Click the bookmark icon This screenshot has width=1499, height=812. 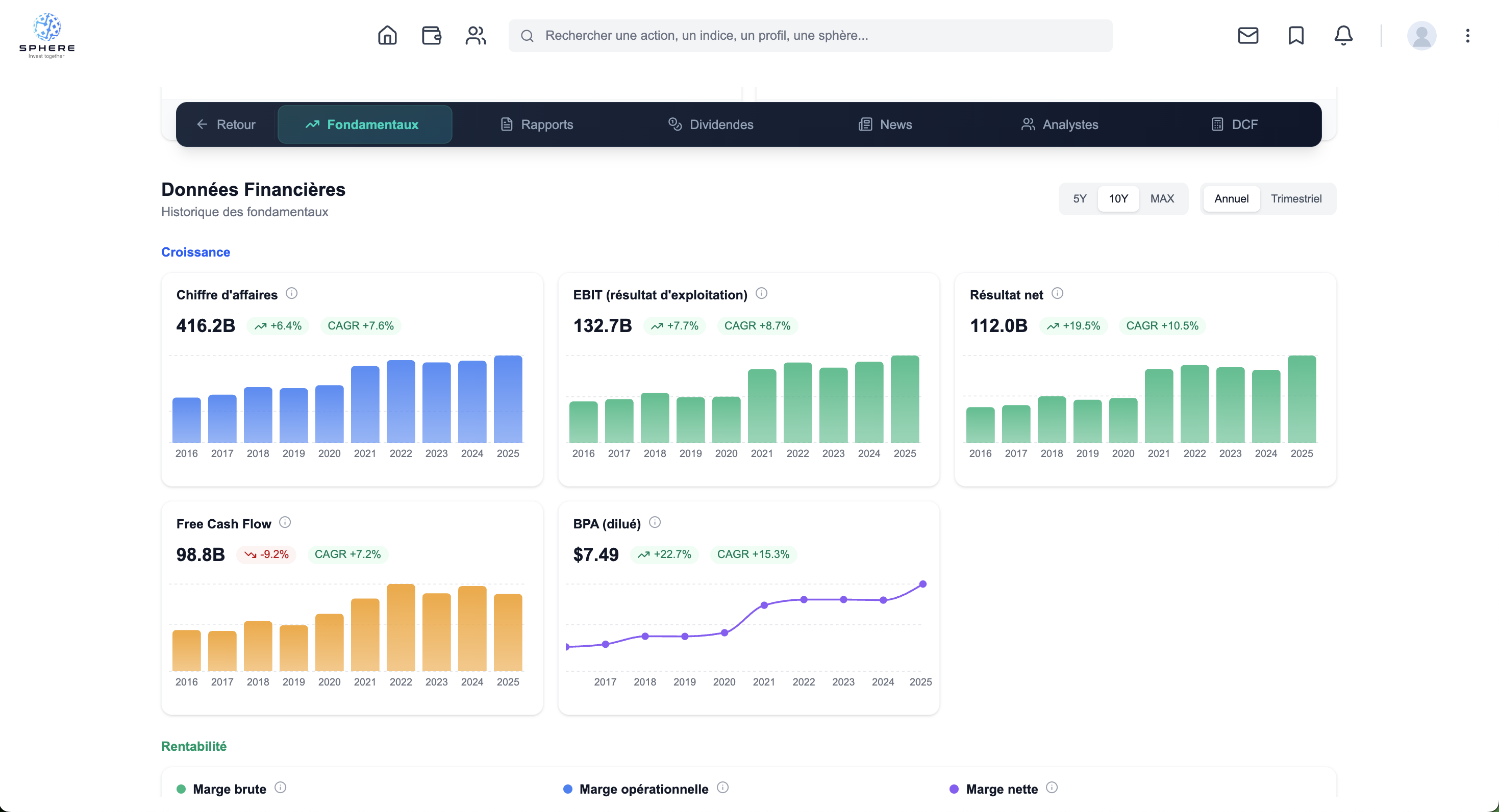1295,36
